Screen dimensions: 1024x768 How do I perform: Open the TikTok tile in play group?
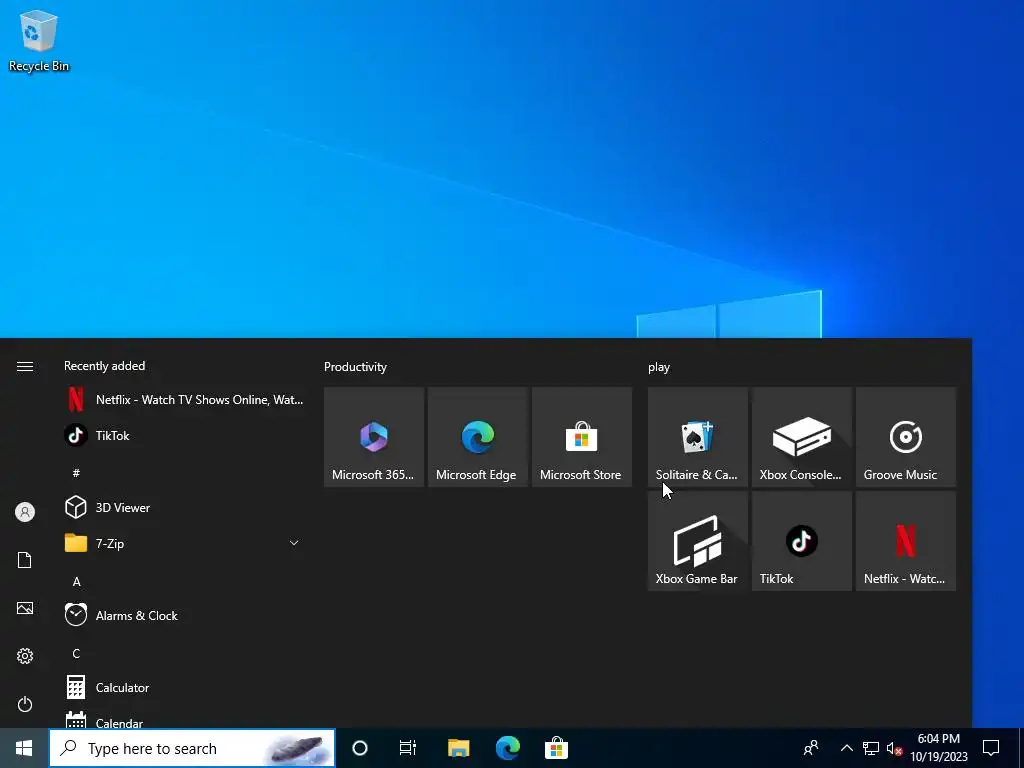click(x=802, y=541)
